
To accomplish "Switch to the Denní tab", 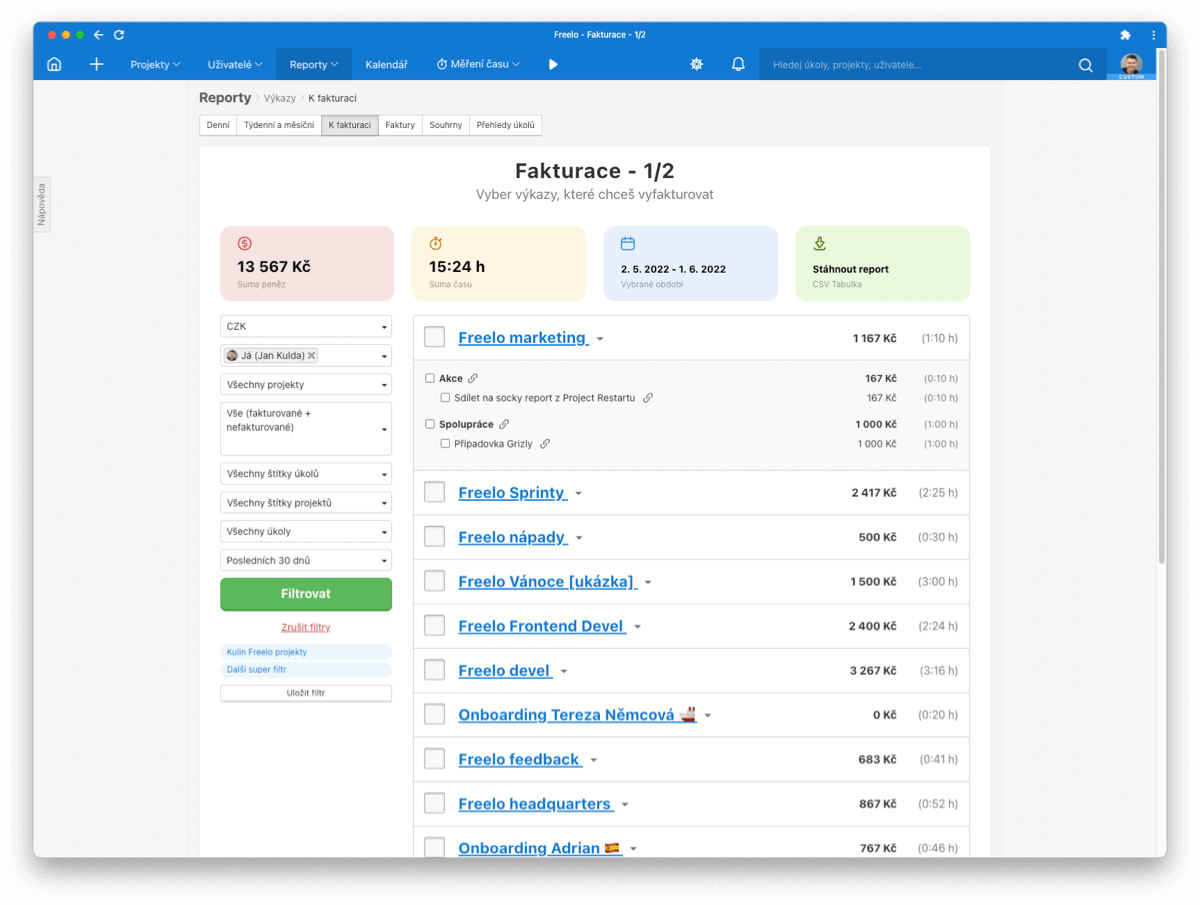I will [x=218, y=125].
